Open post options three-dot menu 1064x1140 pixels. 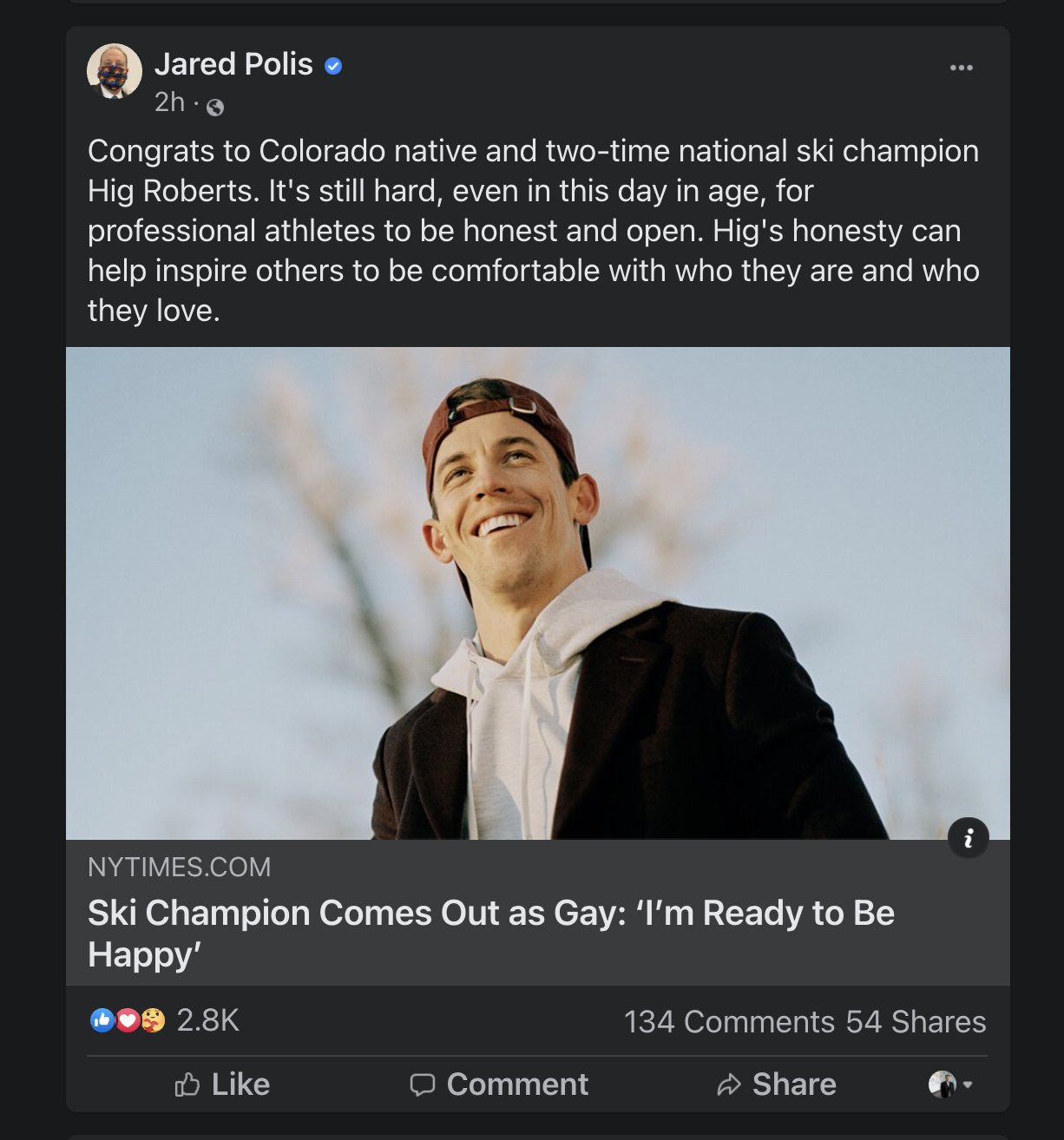click(961, 68)
